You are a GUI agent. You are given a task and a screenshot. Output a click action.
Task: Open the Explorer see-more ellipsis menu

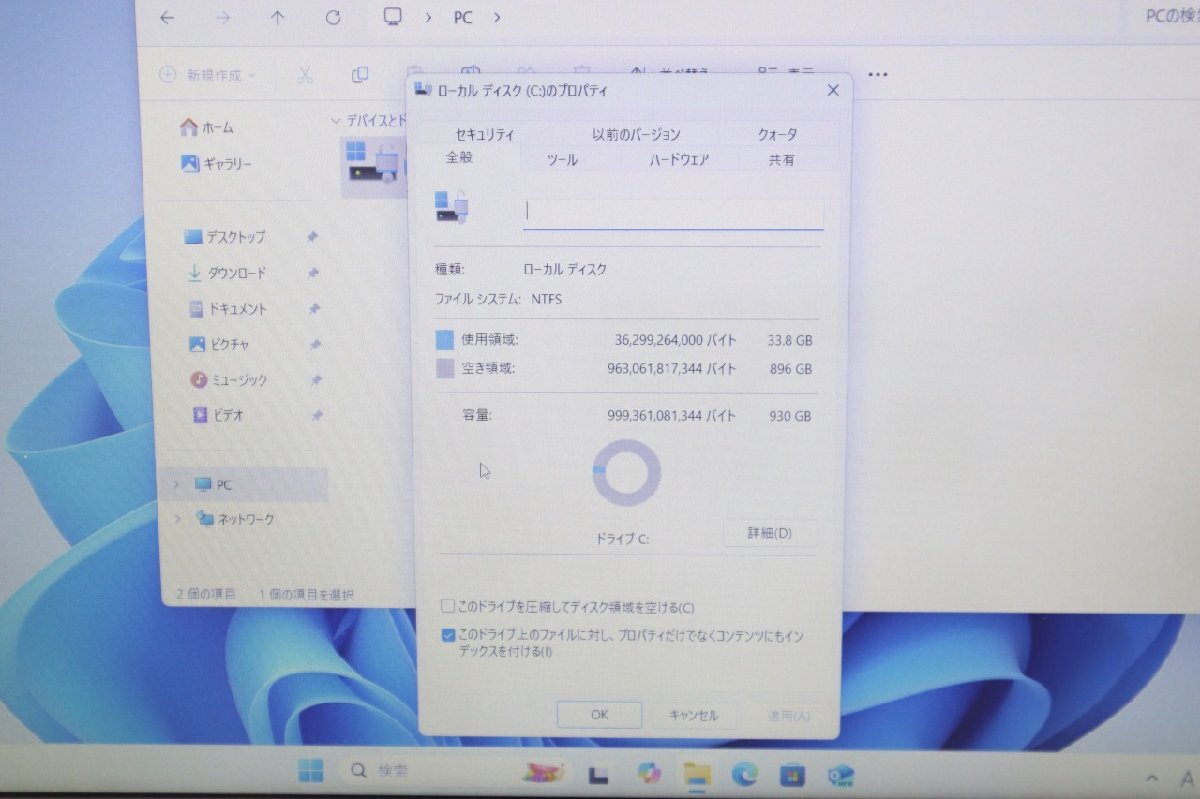878,74
